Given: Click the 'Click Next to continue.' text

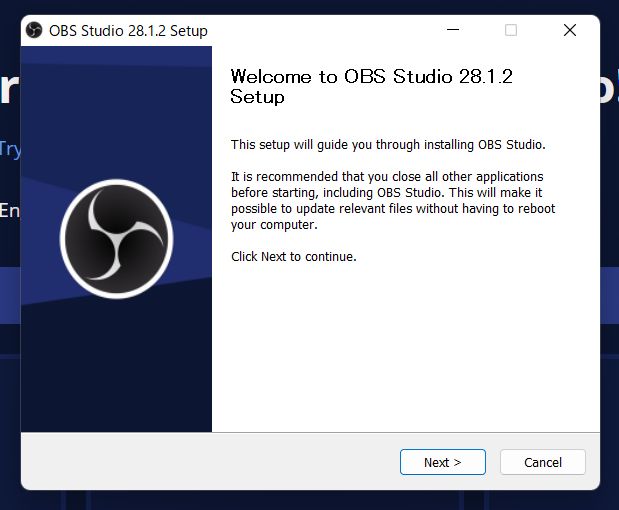Looking at the screenshot, I should click(294, 257).
